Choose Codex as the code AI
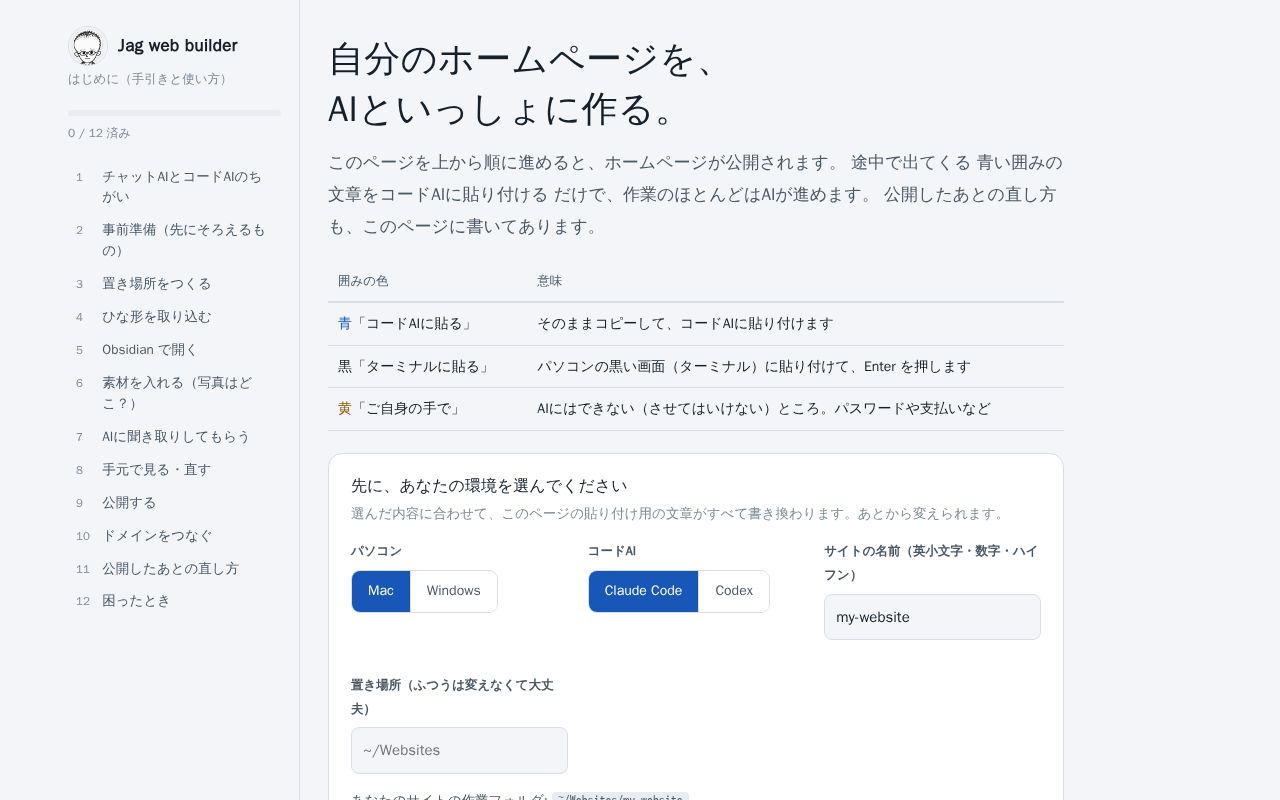Screen dimensions: 1280x800 [734, 591]
